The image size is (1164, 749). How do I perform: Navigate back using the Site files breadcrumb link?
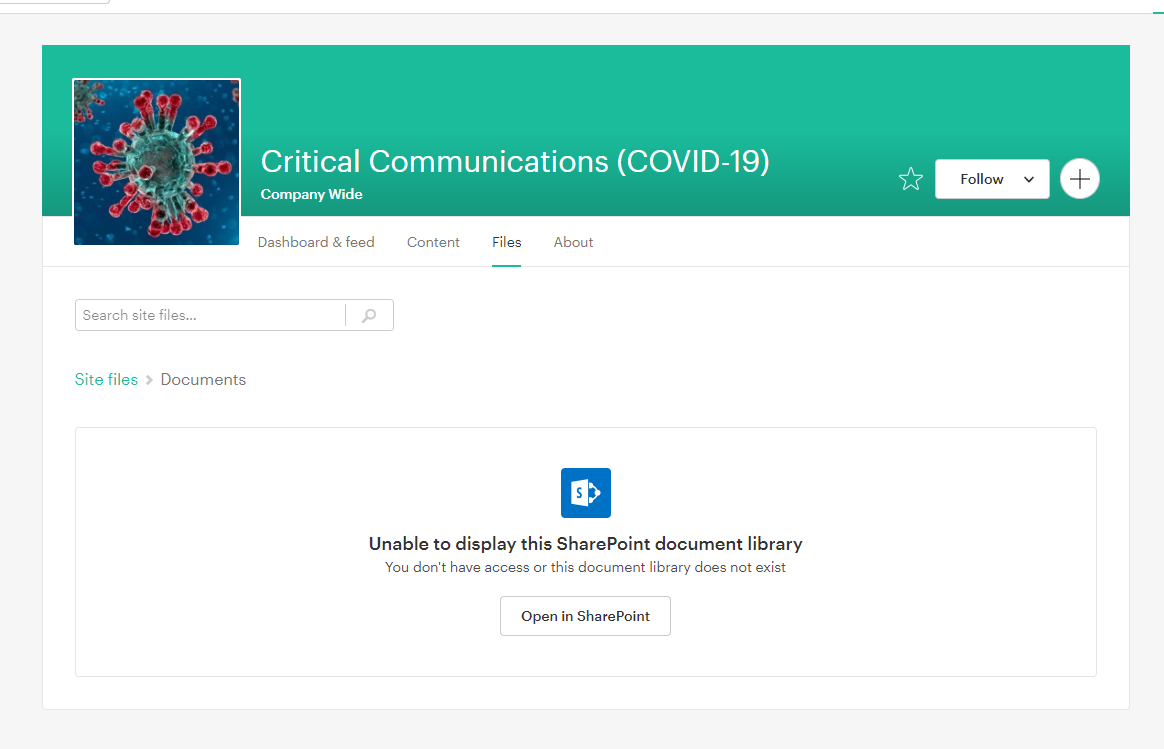coord(106,379)
